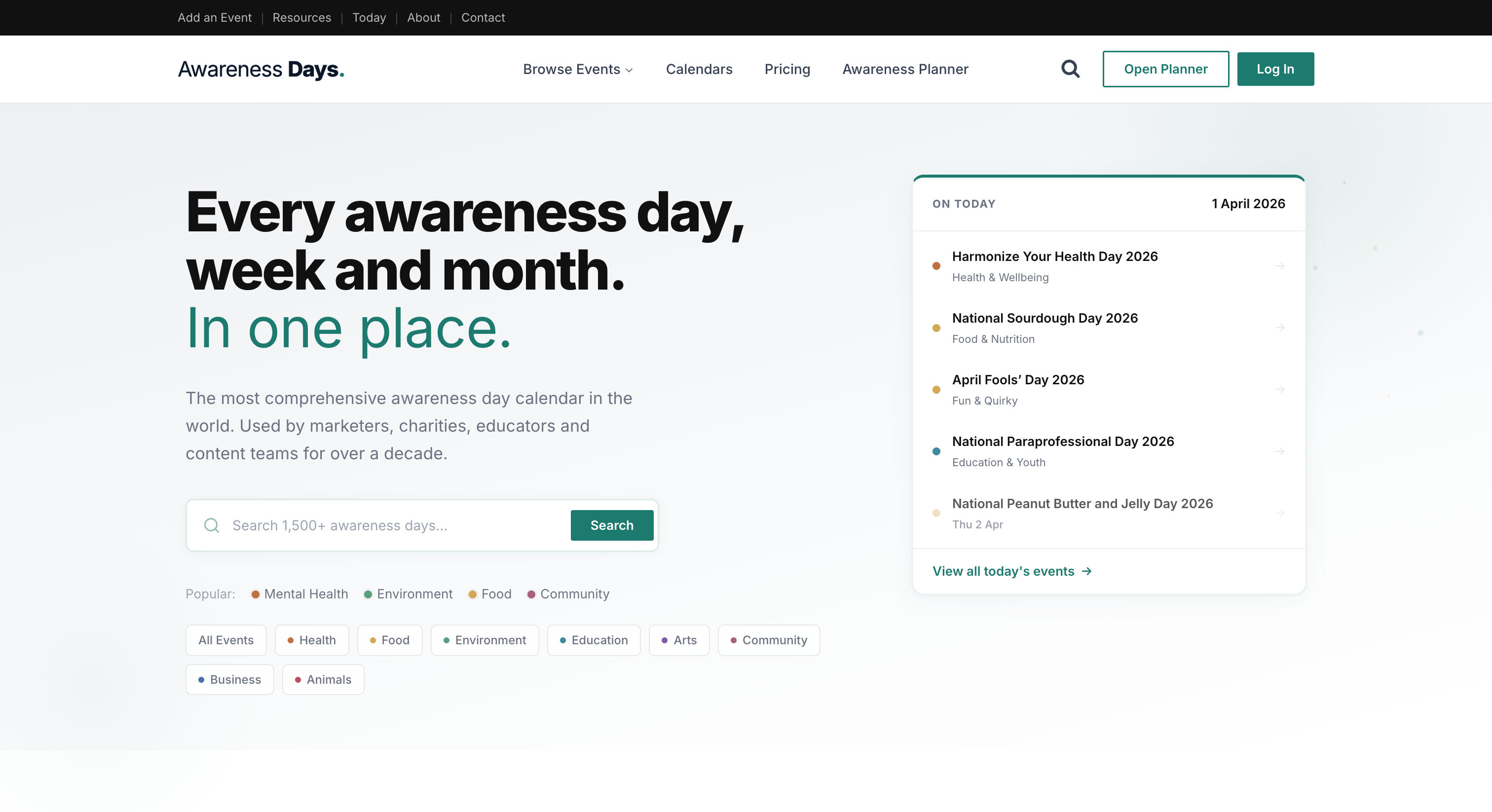This screenshot has width=1492, height=812.
Task: Open Resources in the top bar
Action: coord(302,17)
